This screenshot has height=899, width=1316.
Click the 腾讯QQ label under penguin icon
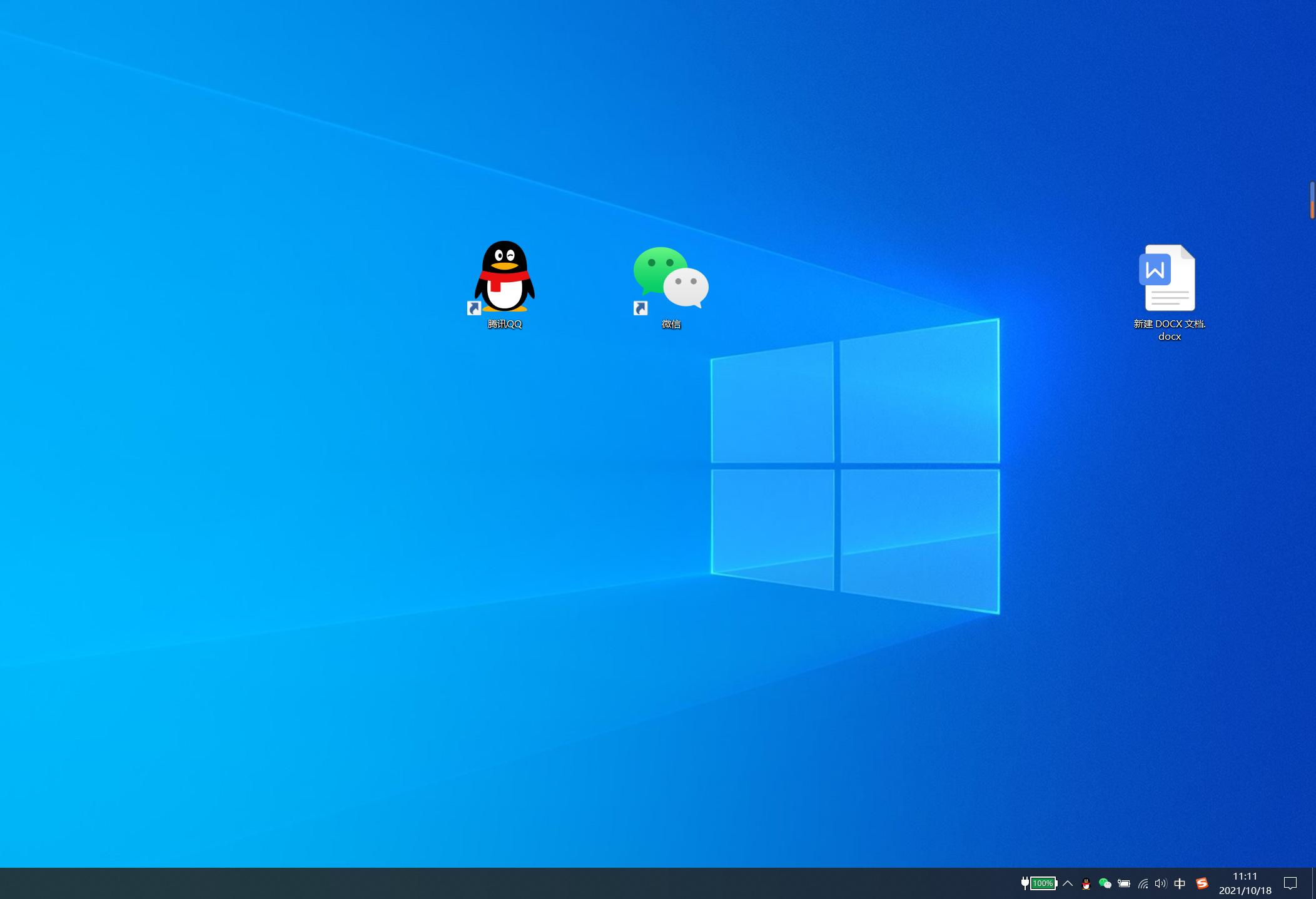click(504, 324)
